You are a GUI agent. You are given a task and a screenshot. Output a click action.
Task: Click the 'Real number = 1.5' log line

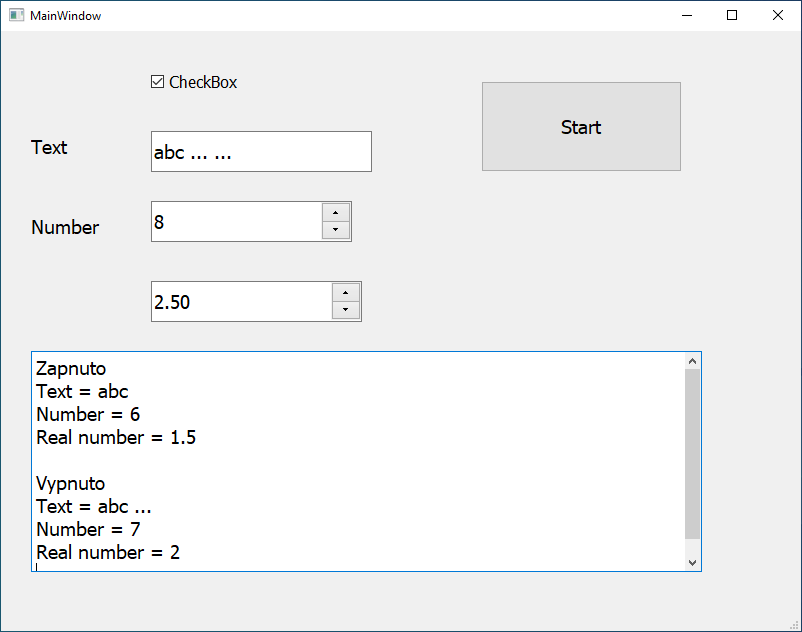116,438
